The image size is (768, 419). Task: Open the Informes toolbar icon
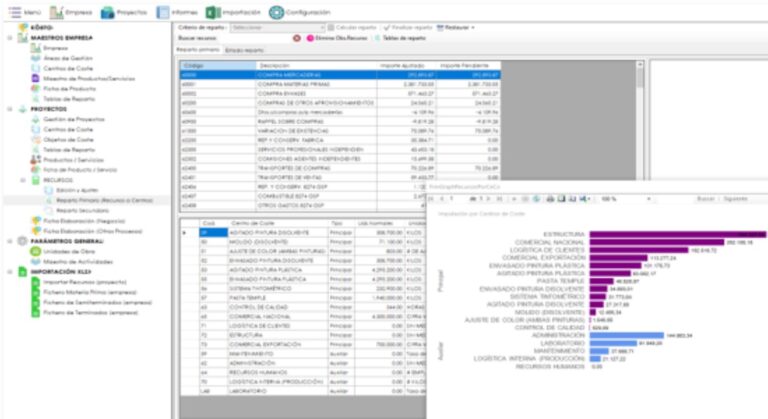166,13
